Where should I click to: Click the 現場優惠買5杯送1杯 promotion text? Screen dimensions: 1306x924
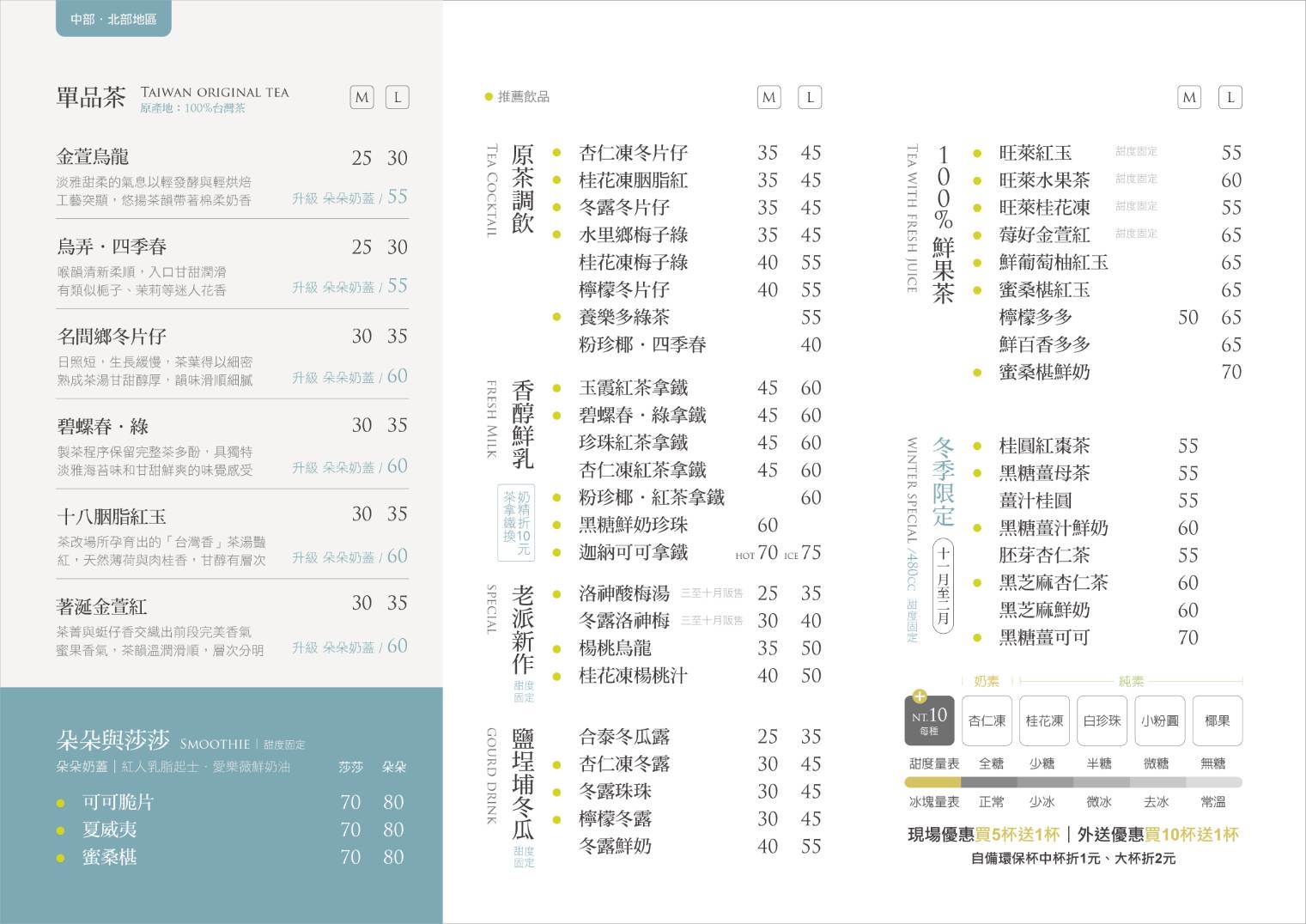pos(984,835)
